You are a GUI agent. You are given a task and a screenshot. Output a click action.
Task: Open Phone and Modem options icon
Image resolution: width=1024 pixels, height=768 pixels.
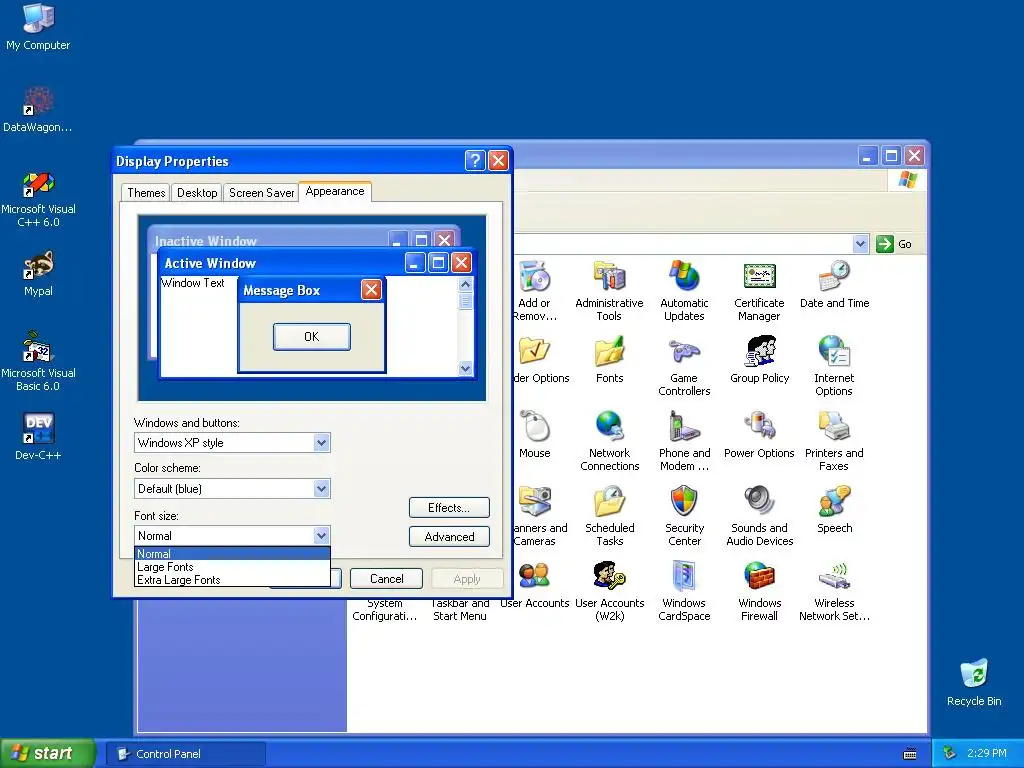click(x=684, y=441)
